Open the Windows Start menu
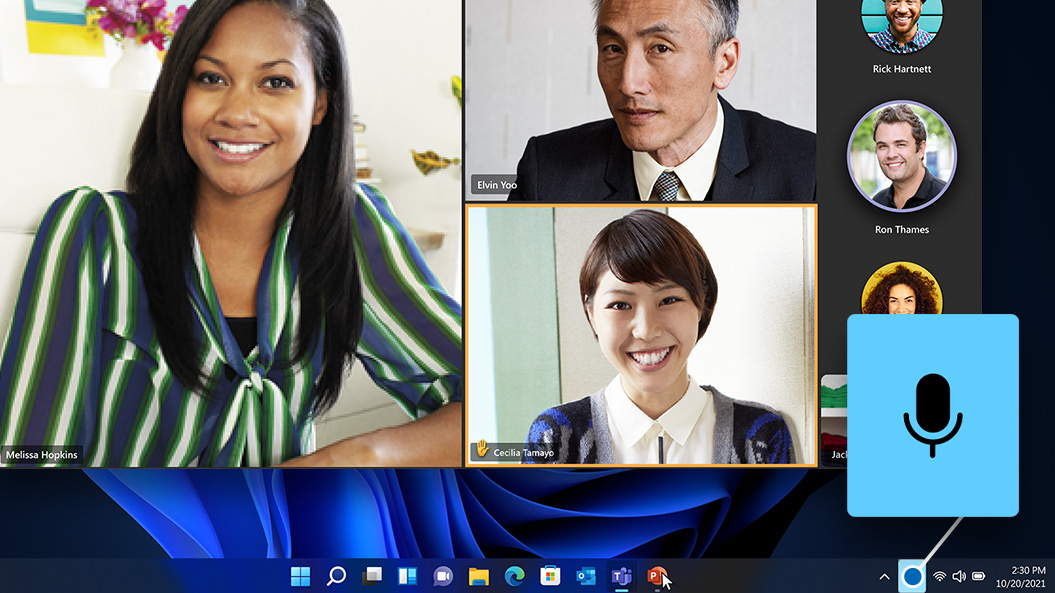This screenshot has width=1055, height=593. click(300, 576)
